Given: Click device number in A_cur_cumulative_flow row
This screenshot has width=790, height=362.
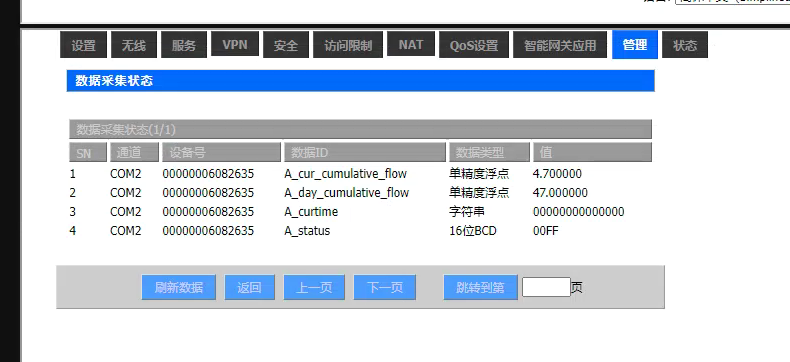Looking at the screenshot, I should (208, 174).
